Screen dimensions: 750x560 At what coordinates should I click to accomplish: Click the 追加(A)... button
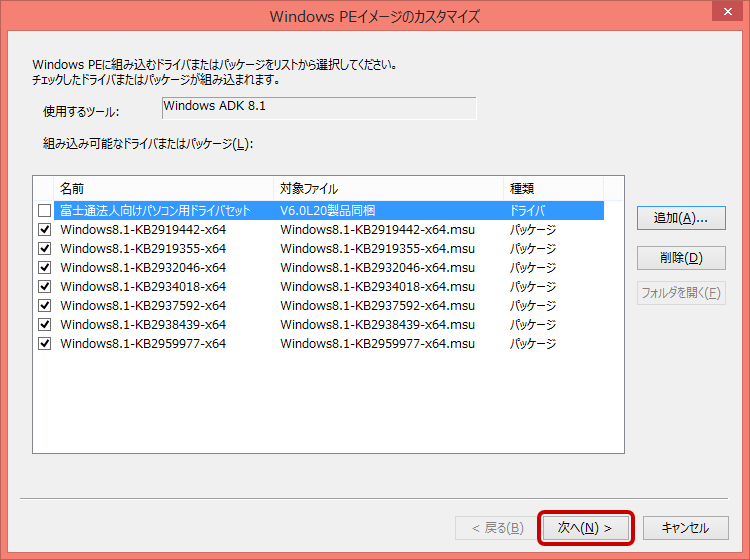pyautogui.click(x=681, y=218)
